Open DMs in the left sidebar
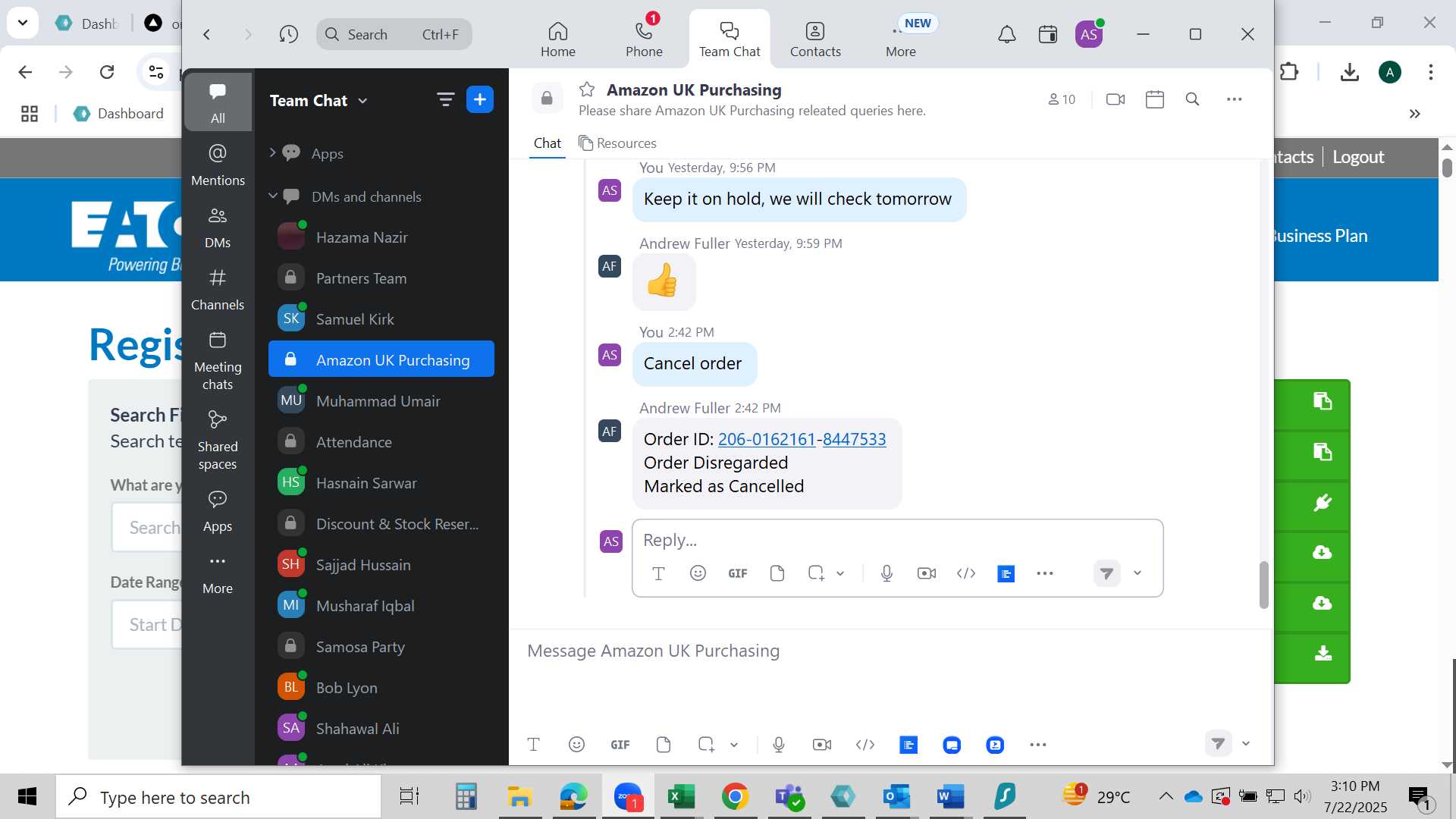1456x819 pixels. point(218,227)
